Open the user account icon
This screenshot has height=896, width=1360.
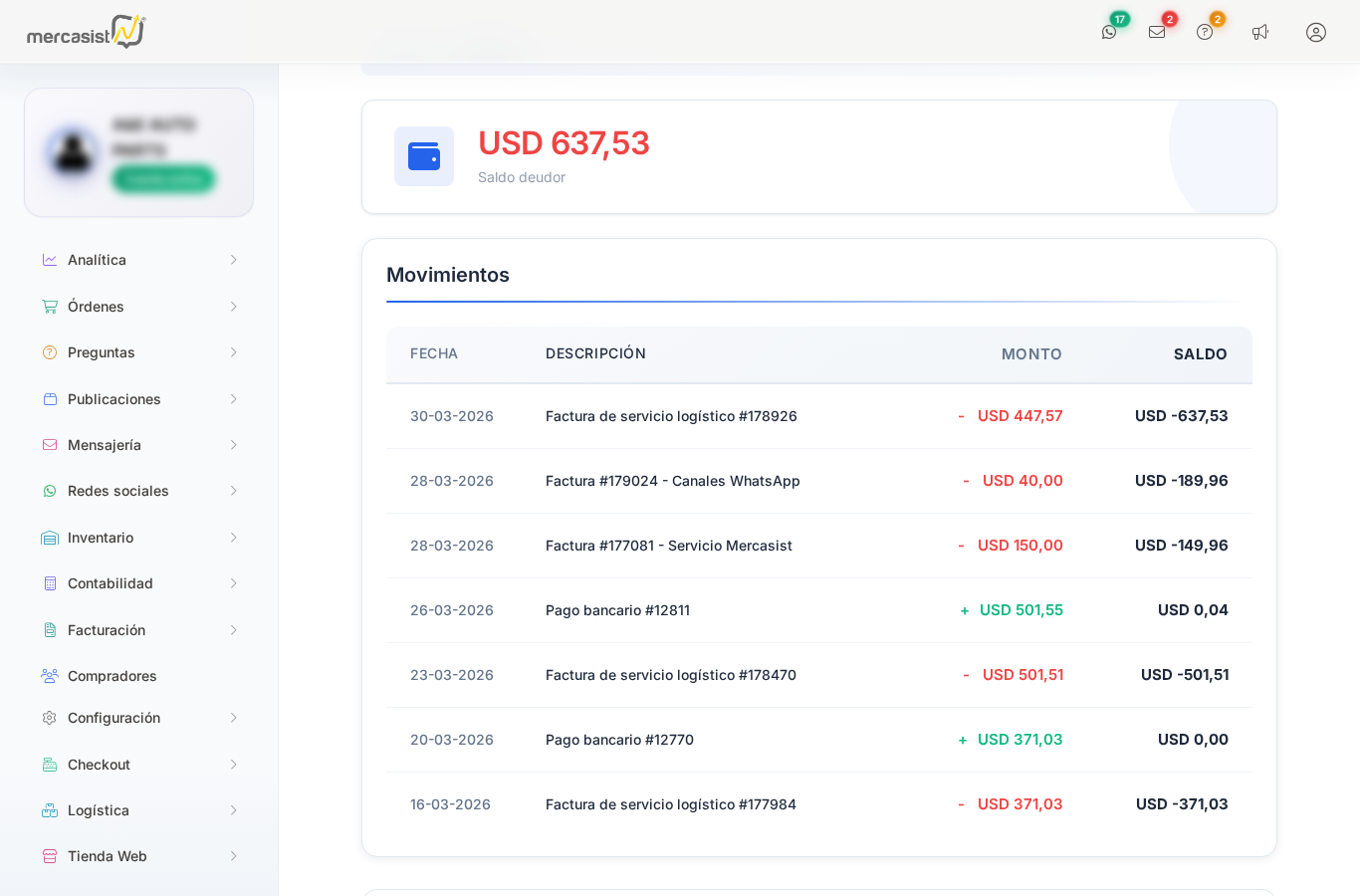coord(1316,32)
